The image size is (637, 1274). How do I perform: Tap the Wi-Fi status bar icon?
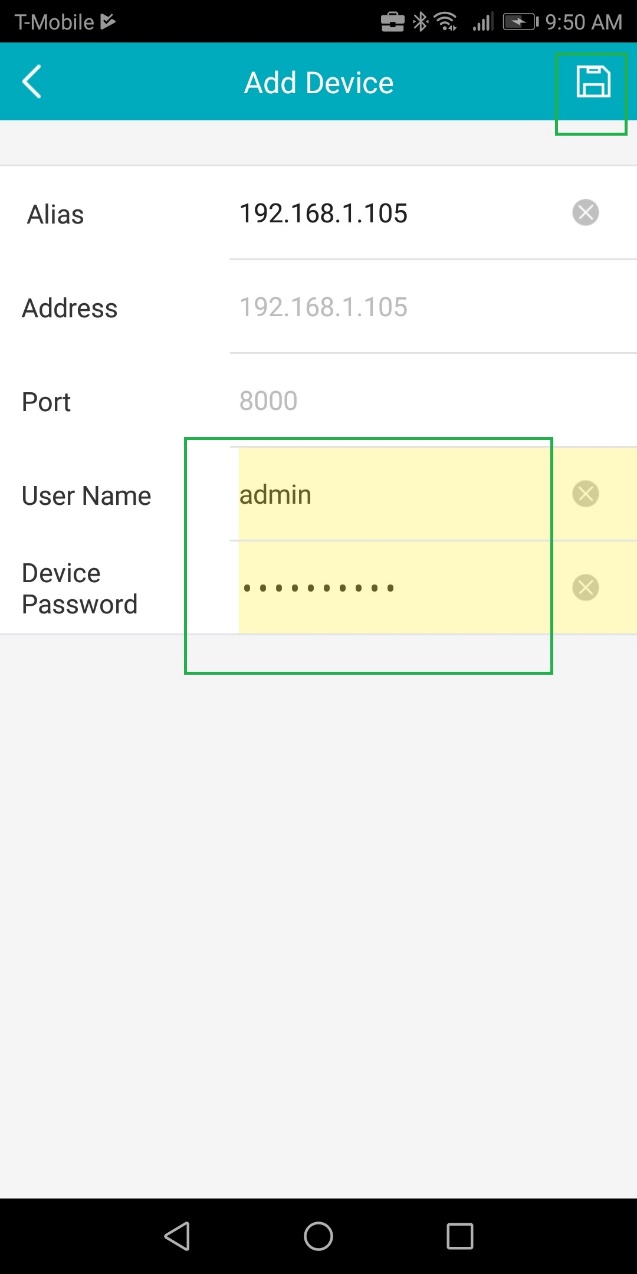(x=447, y=21)
